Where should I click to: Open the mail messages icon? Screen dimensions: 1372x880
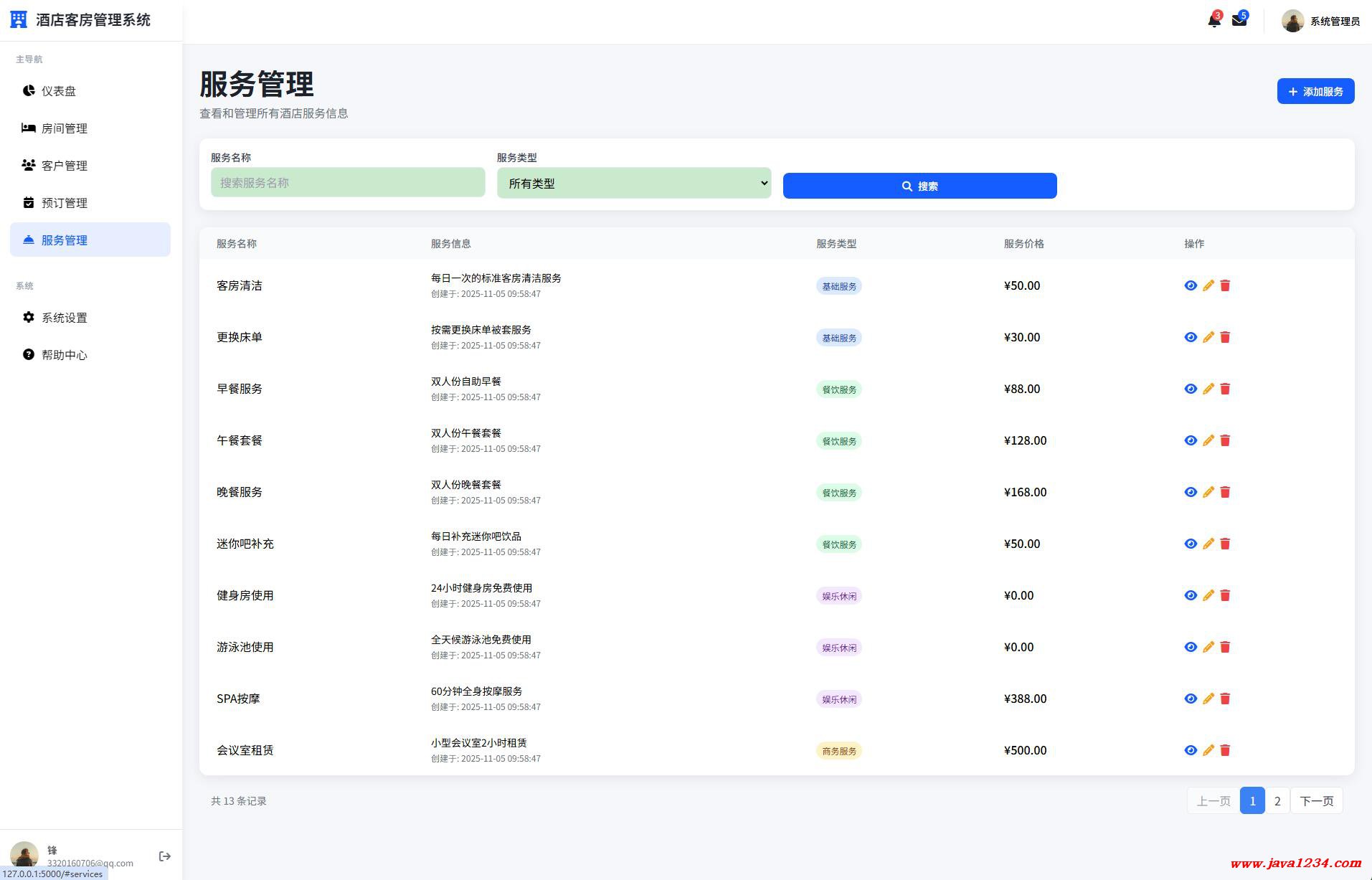1239,21
